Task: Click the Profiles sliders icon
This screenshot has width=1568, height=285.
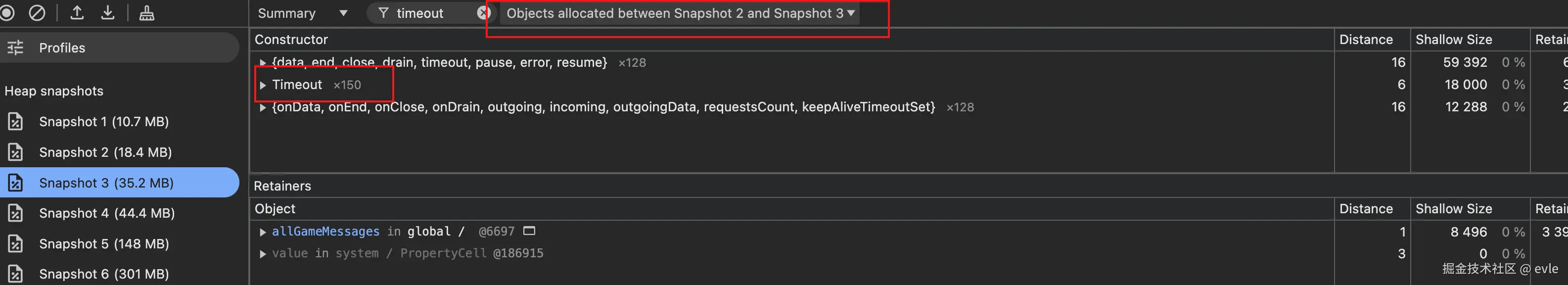Action: click(15, 47)
